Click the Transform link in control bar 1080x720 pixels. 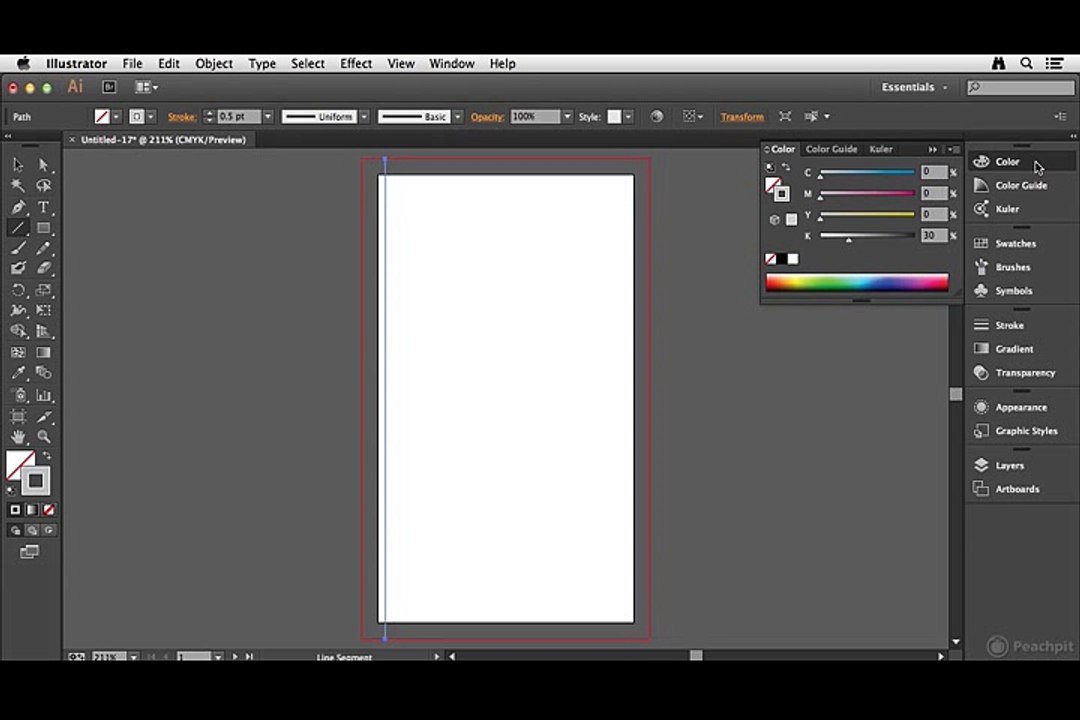point(742,116)
